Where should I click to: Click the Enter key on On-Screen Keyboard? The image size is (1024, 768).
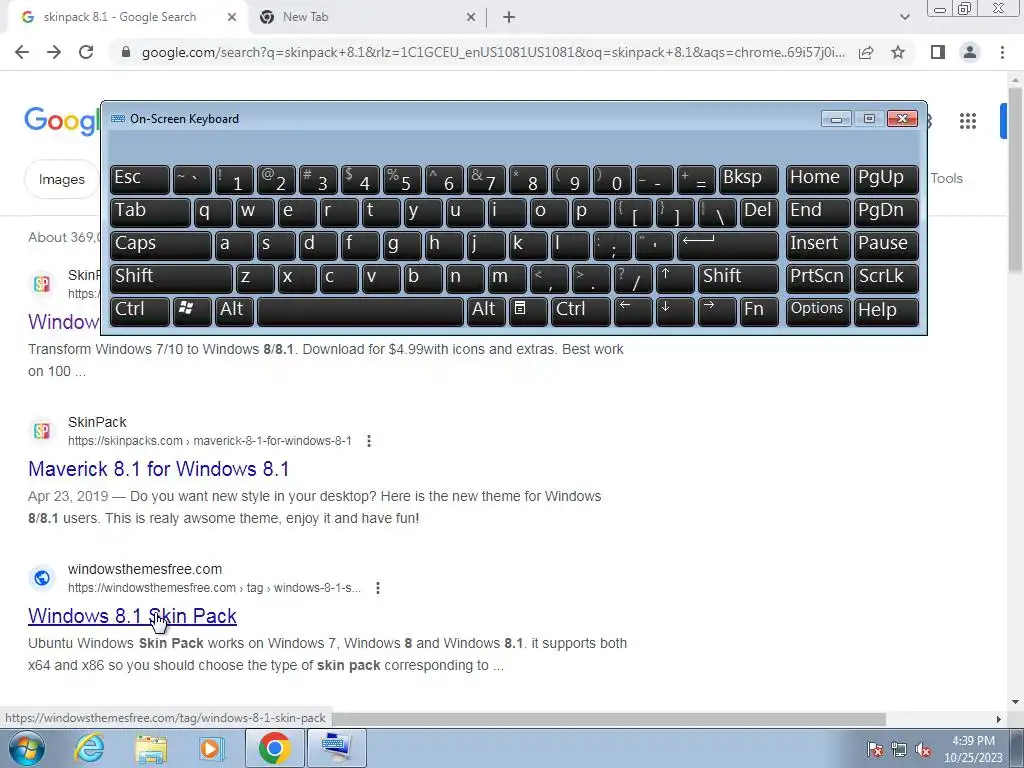tap(728, 246)
